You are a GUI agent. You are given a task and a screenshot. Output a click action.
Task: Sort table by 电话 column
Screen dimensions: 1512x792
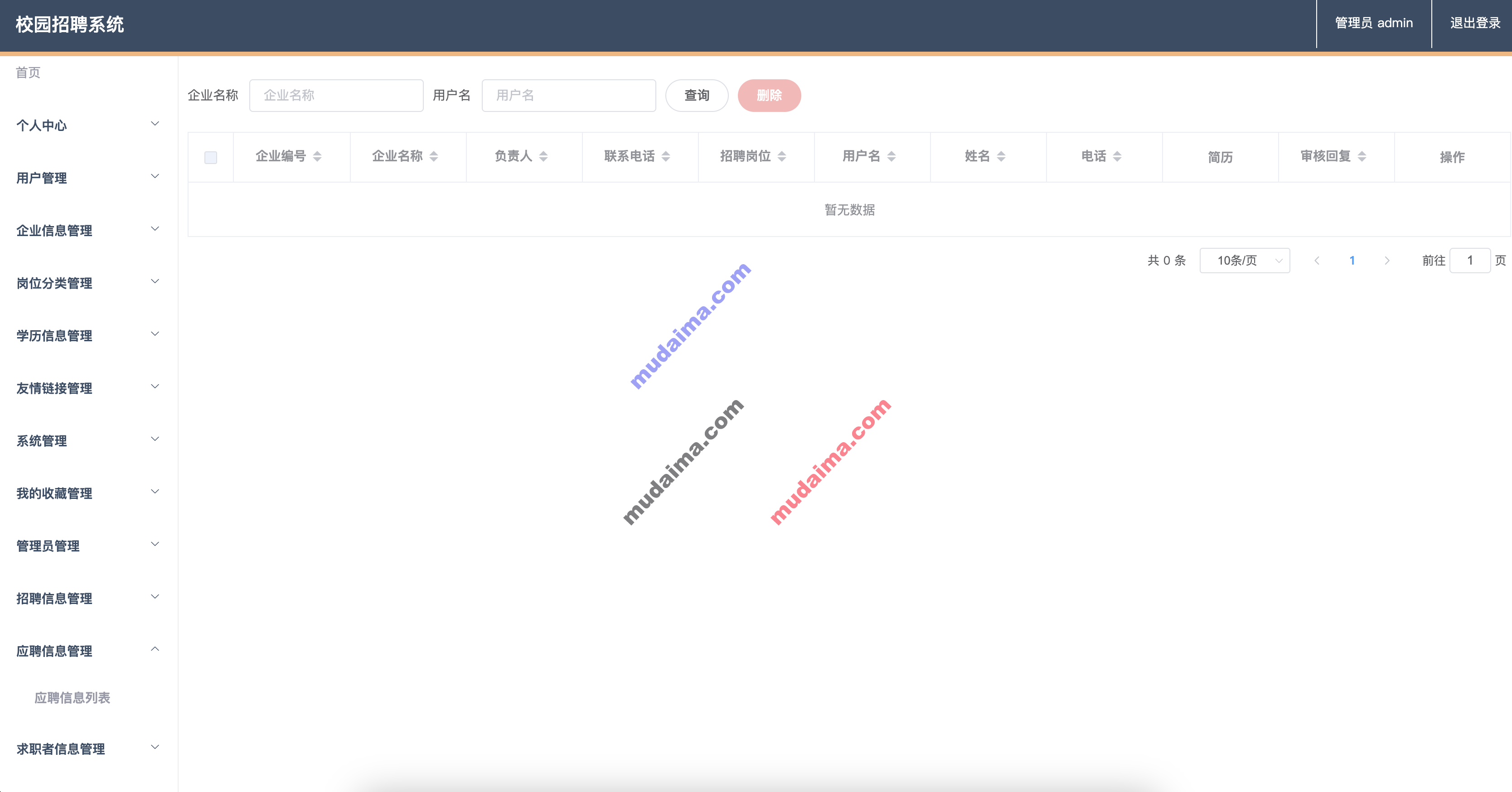1118,156
